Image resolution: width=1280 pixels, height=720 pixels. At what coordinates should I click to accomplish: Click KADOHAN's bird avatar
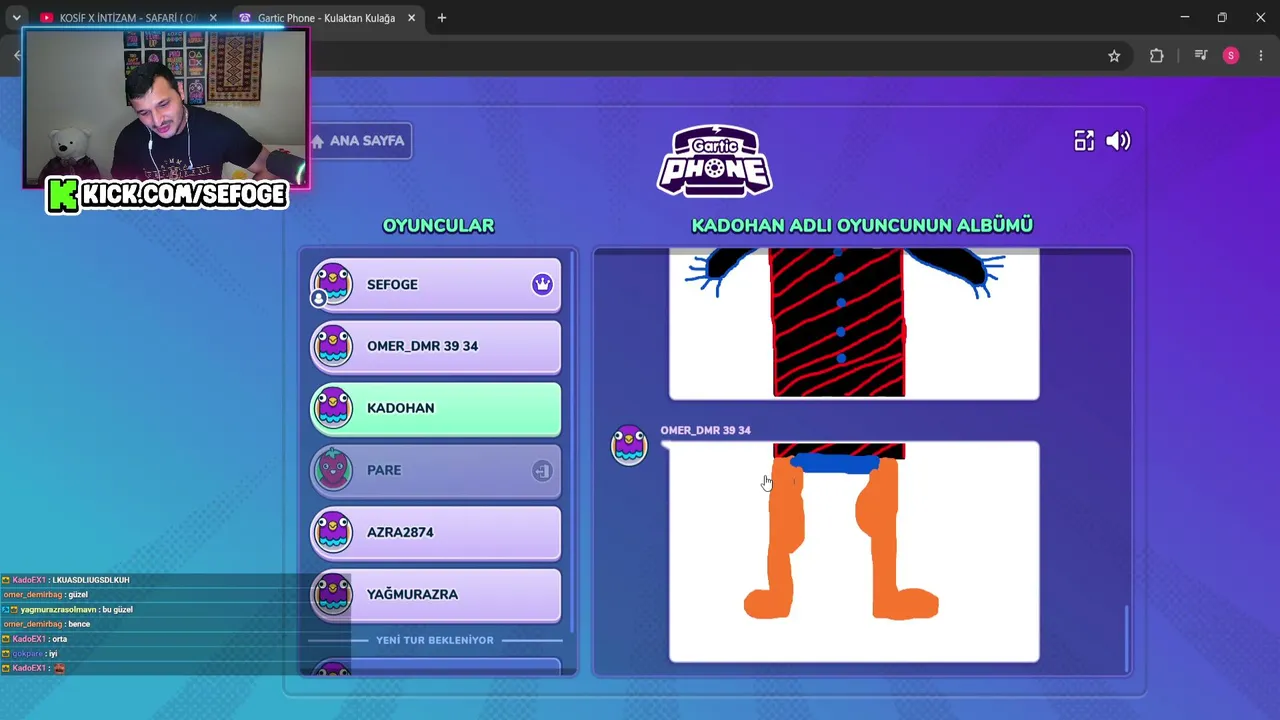pyautogui.click(x=333, y=408)
